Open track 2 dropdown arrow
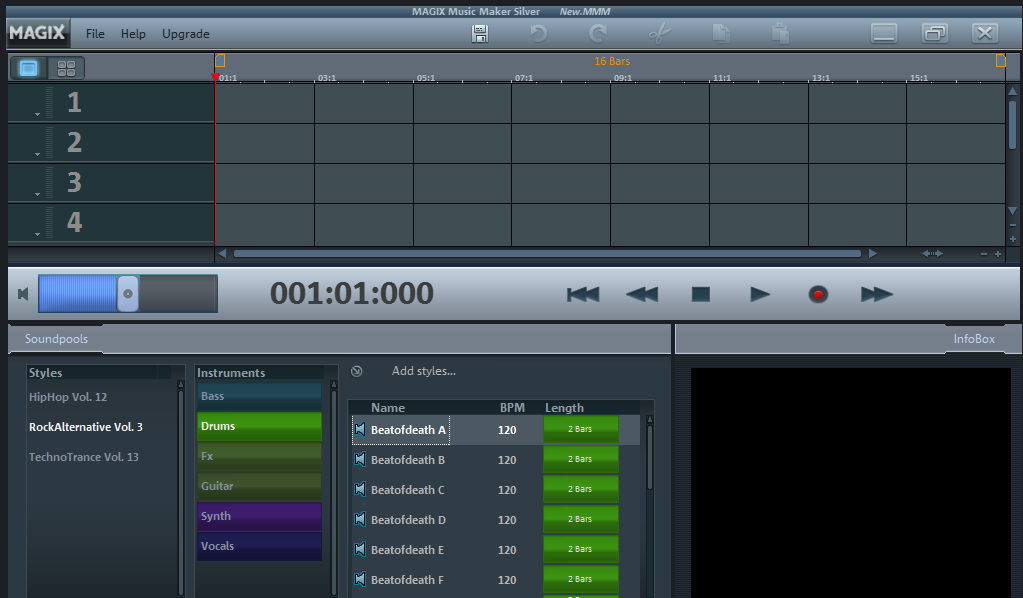This screenshot has height=598, width=1023. point(37,155)
